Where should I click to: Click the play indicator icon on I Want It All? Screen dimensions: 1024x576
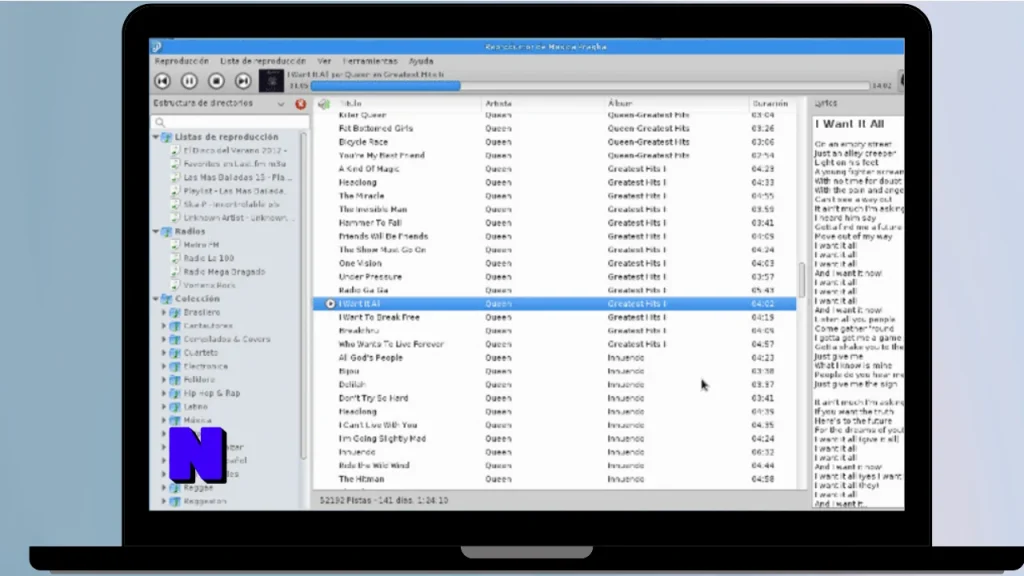pyautogui.click(x=330, y=304)
